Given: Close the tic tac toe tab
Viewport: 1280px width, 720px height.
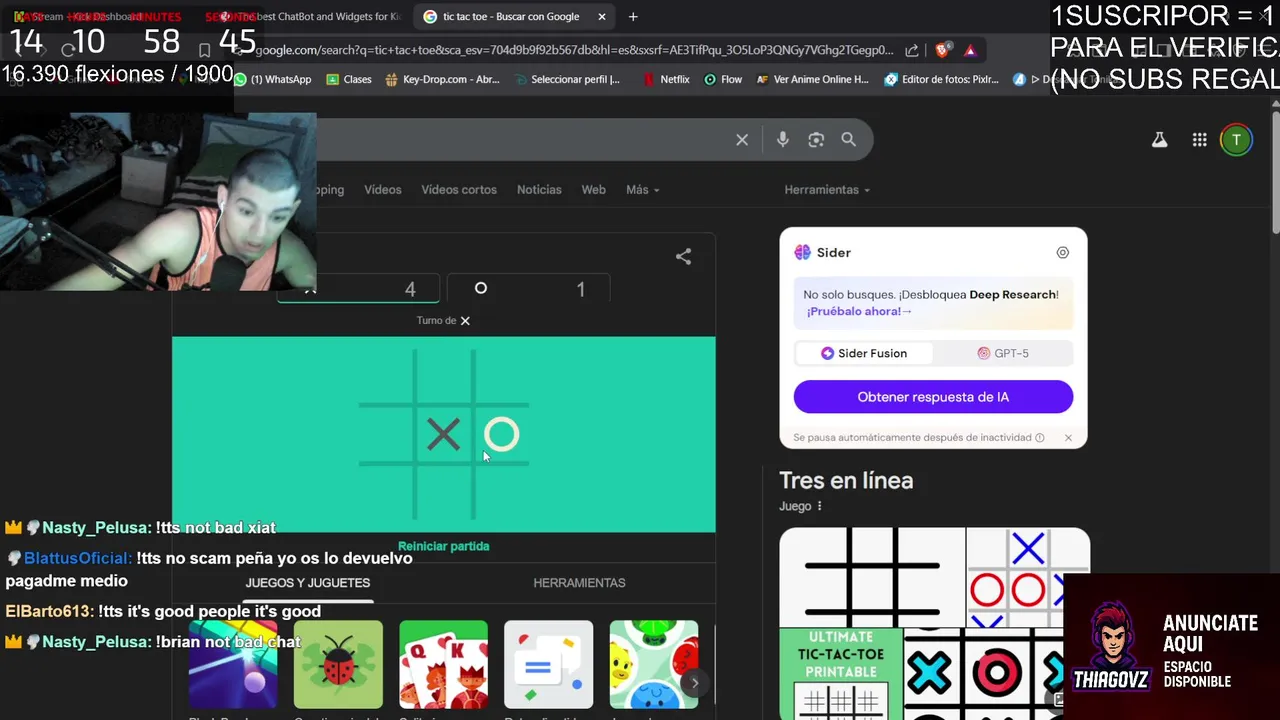Looking at the screenshot, I should point(602,17).
